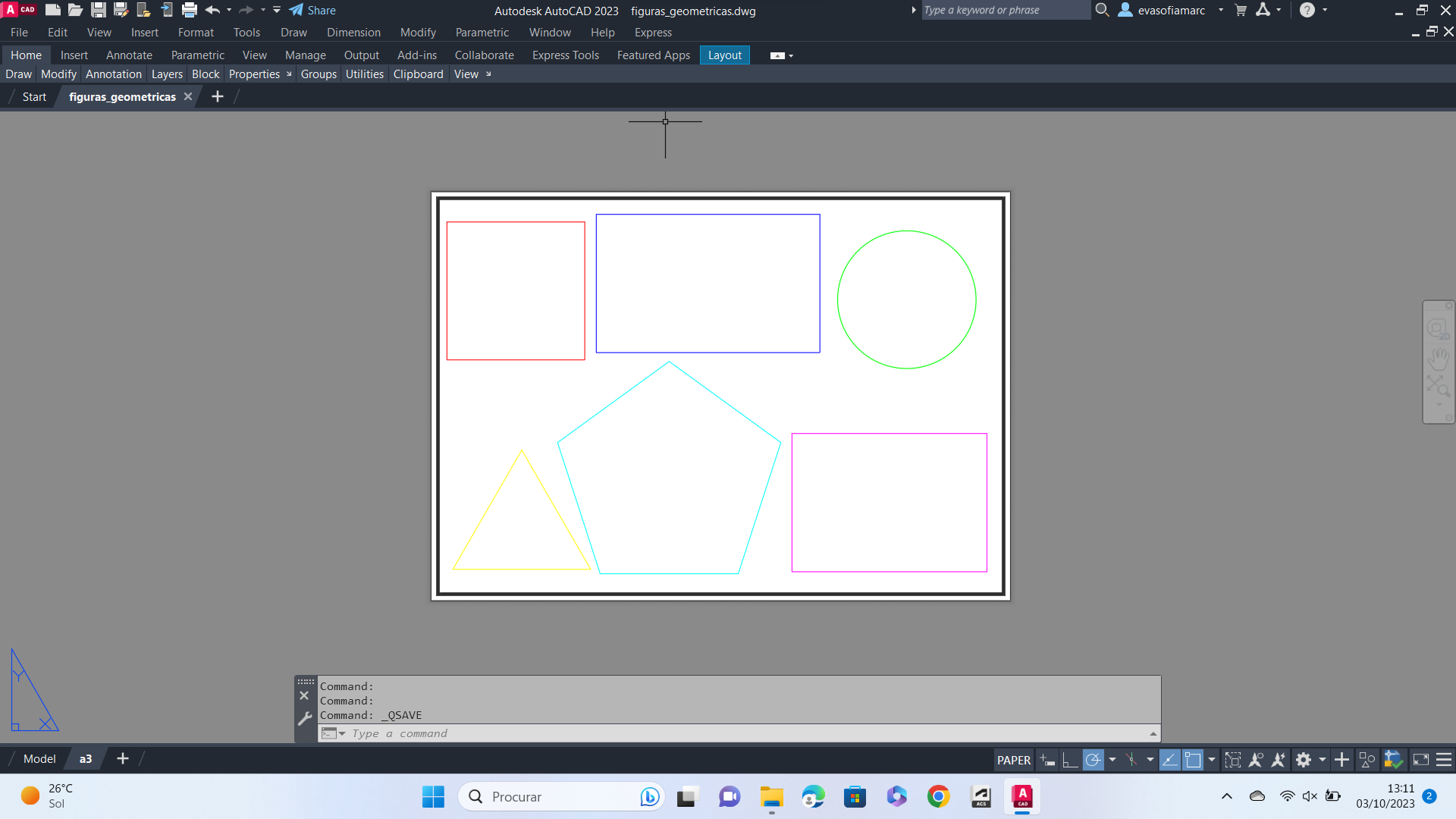
Task: Toggle Dynamic Input in status bar
Action: coord(1048,760)
